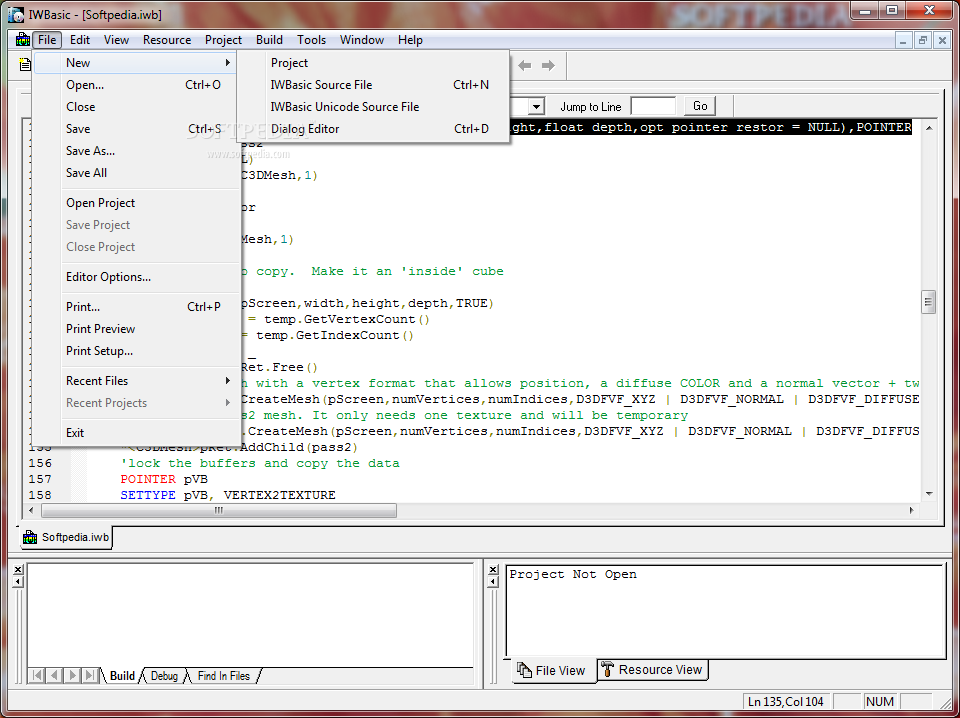Click the Jump to Line input field
Screen dimensions: 960x718
pos(653,107)
